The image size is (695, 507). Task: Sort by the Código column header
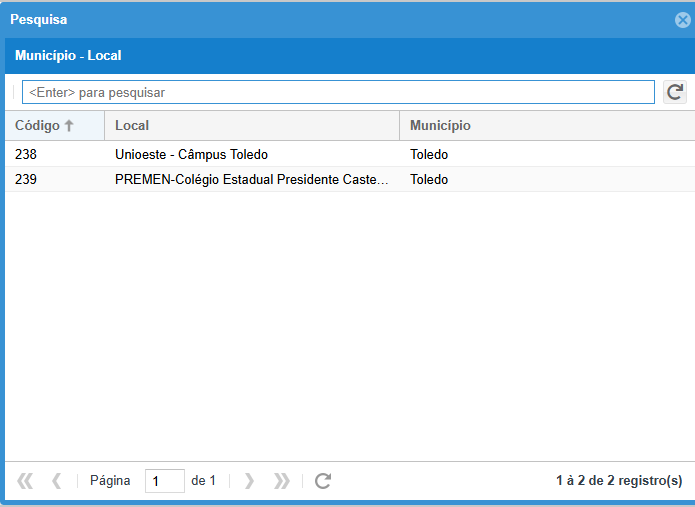click(37, 126)
